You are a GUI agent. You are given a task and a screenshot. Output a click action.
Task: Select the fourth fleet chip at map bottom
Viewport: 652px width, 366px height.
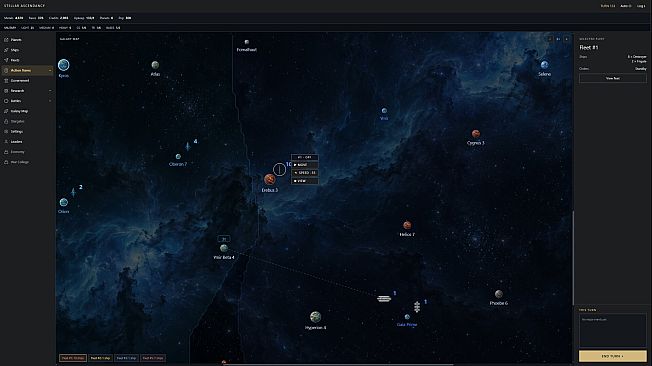pyautogui.click(x=153, y=358)
